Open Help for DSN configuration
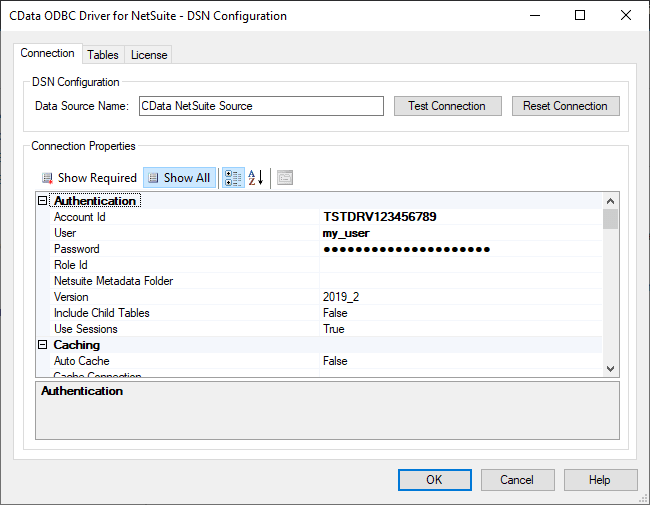Screen dimensions: 650x505 (x=600, y=480)
